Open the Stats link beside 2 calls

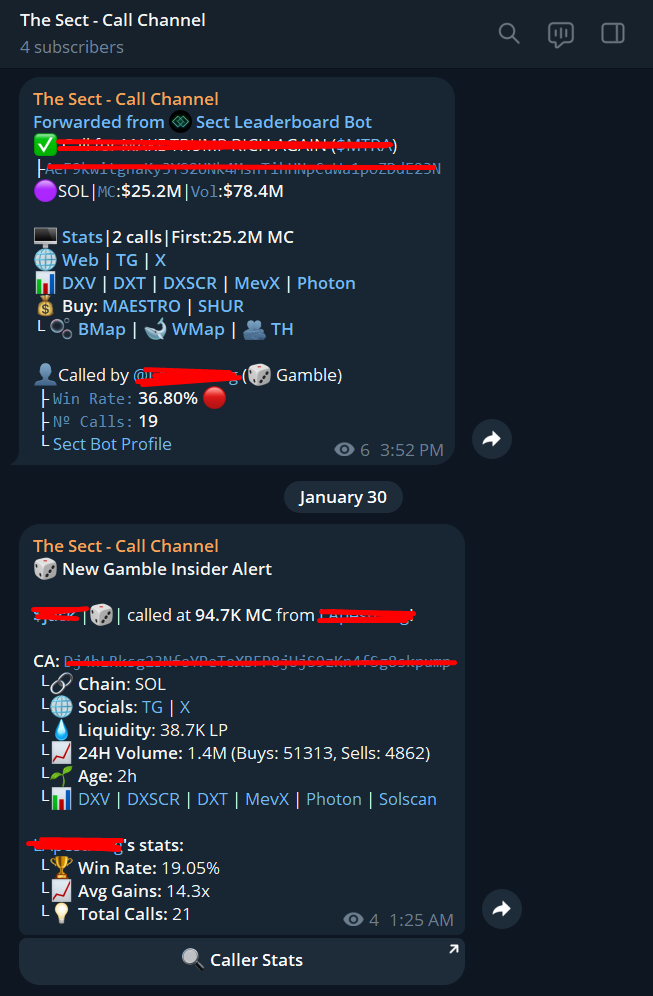82,238
